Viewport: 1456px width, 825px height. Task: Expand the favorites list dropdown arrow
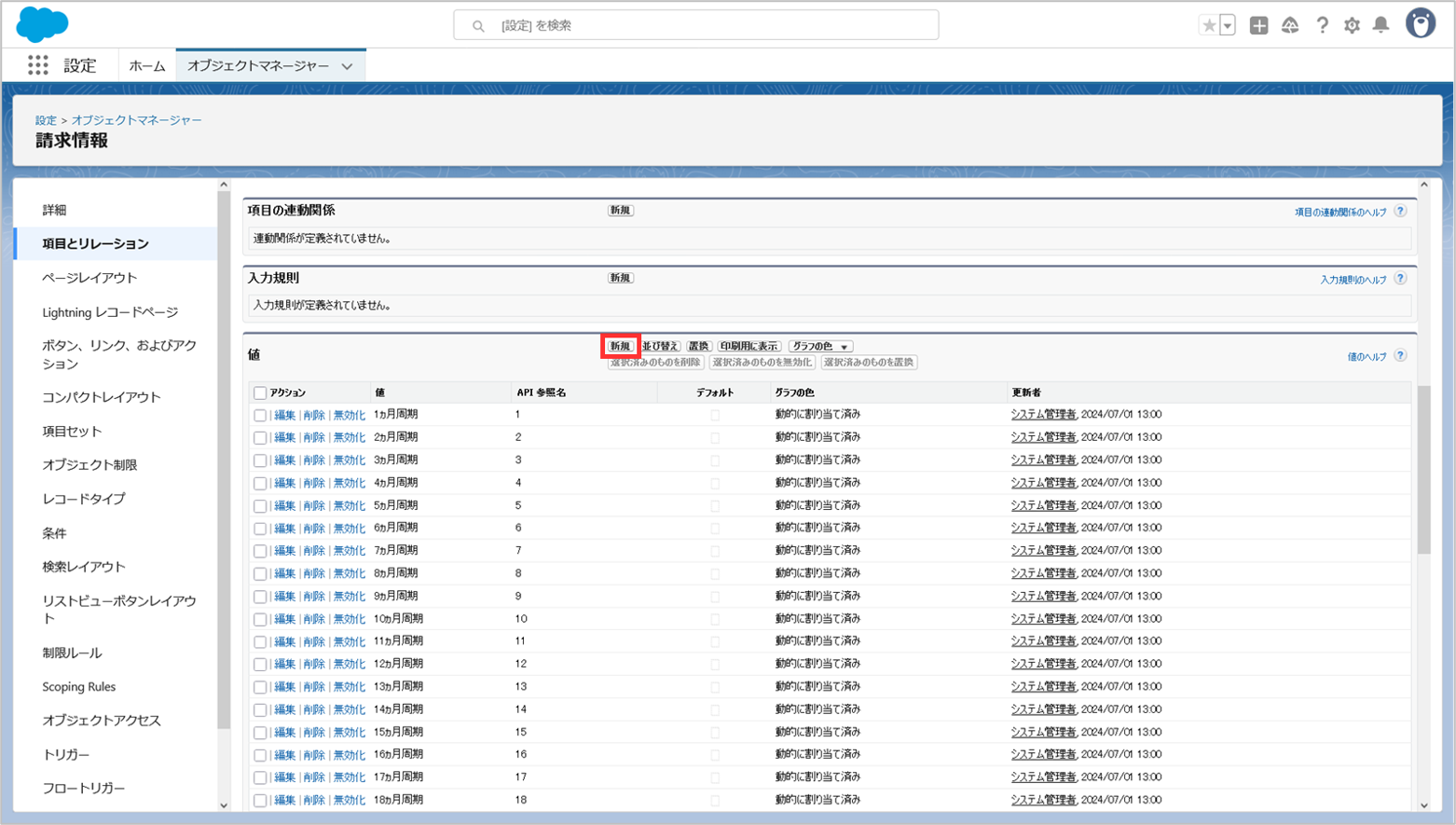(1228, 25)
